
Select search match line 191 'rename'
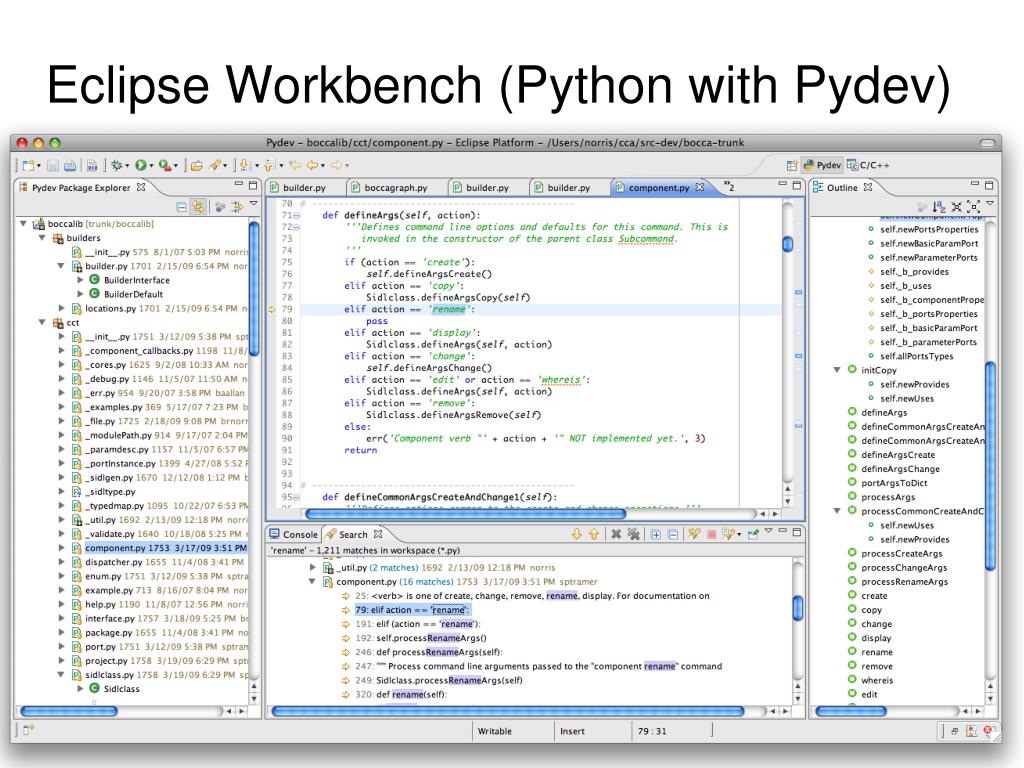(x=418, y=624)
